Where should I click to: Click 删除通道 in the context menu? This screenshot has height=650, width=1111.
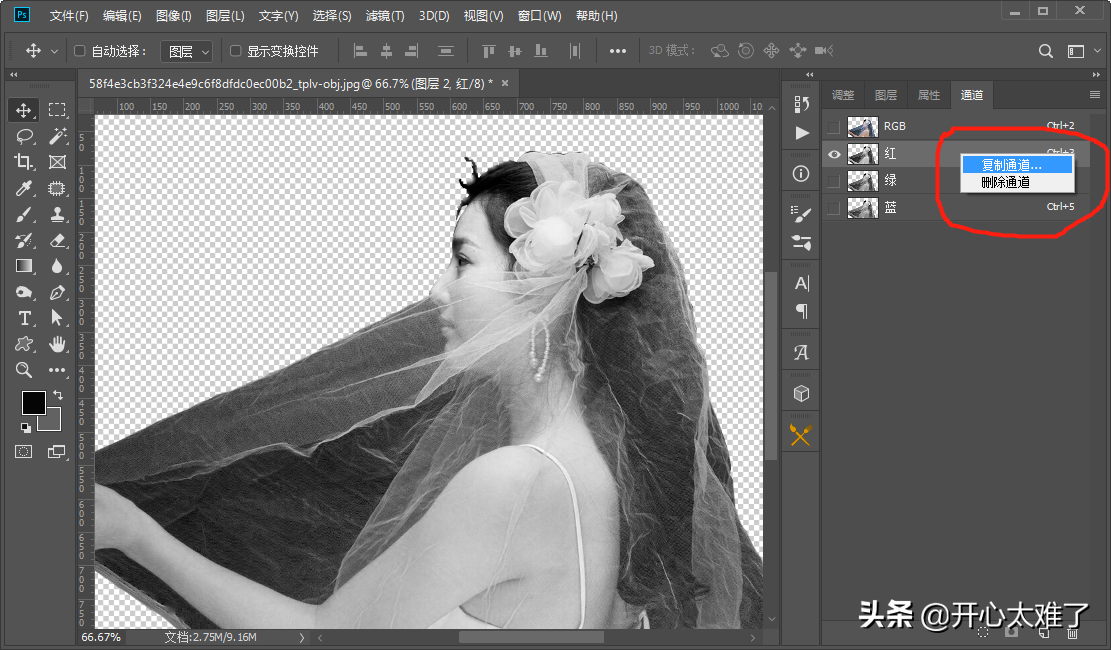1005,182
